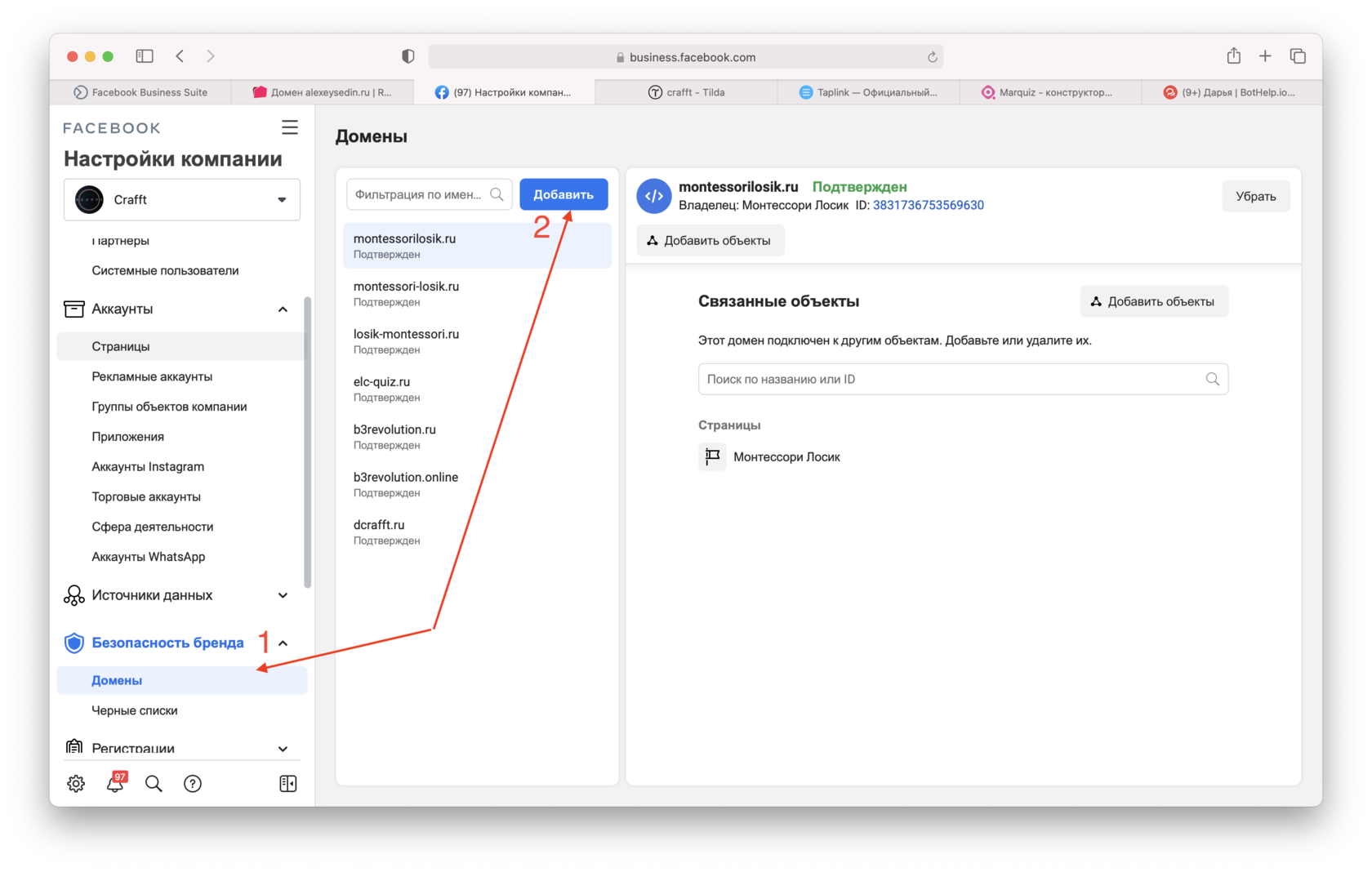This screenshot has width=1372, height=872.
Task: Click the domain code icon beside montessorilosik.ru
Action: point(654,196)
